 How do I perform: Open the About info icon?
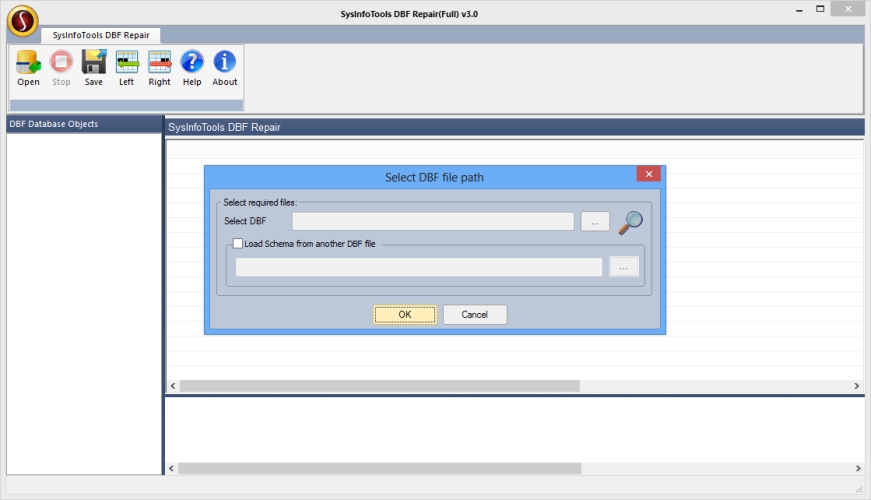click(224, 62)
